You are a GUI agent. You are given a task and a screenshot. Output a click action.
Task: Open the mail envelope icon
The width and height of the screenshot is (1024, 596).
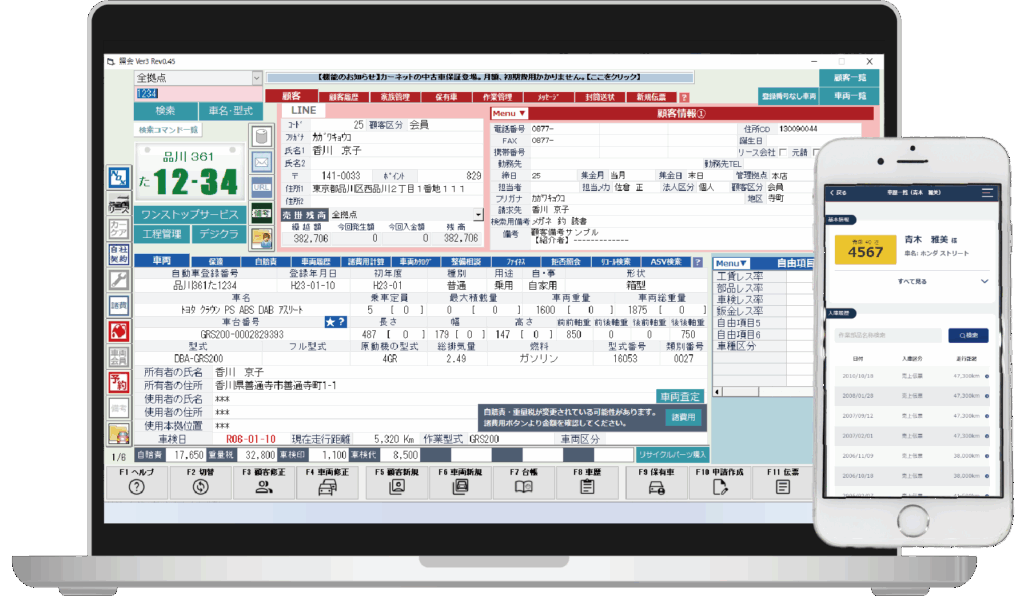(x=262, y=162)
